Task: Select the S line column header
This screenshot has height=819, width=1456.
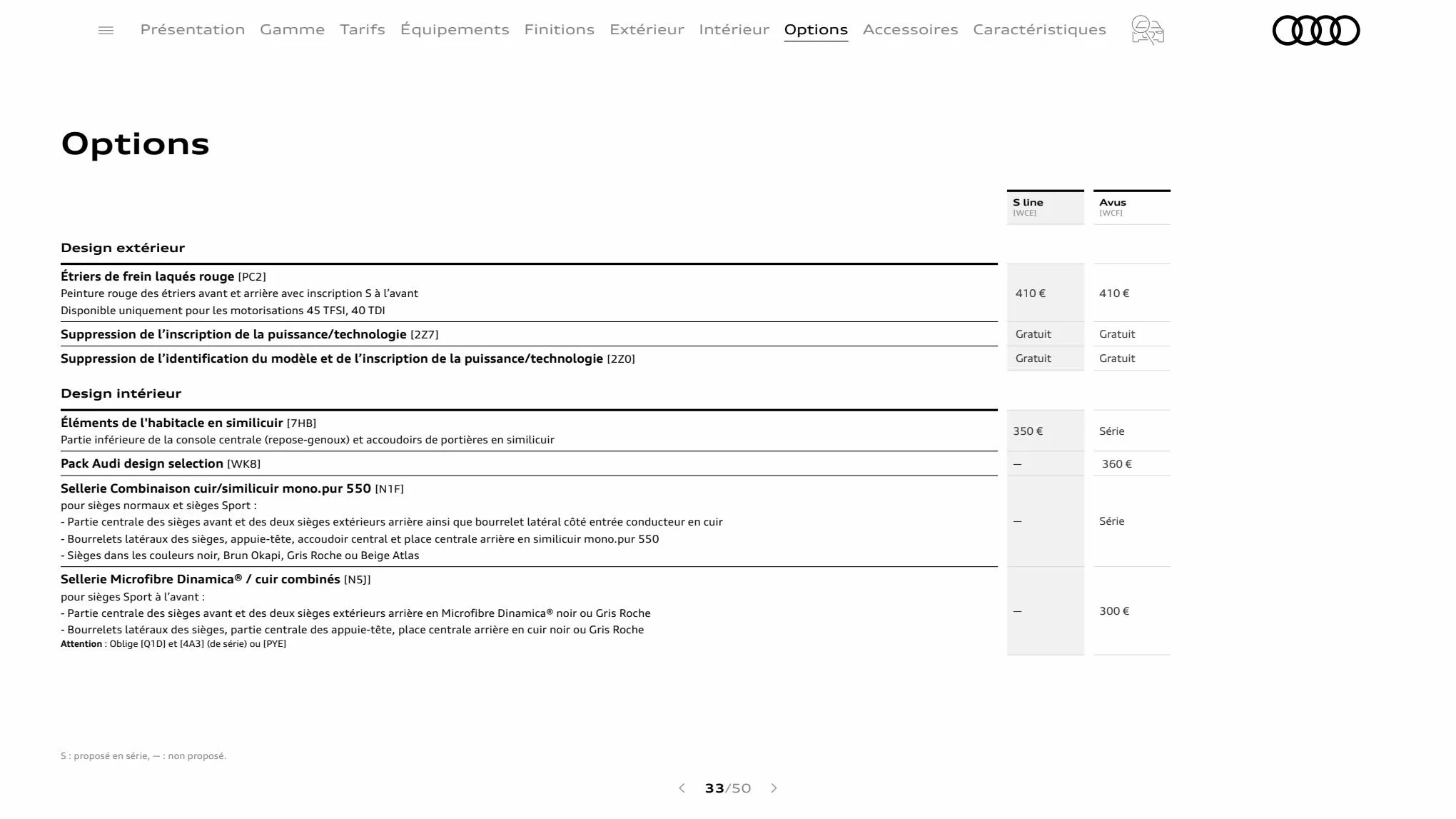Action: point(1046,207)
